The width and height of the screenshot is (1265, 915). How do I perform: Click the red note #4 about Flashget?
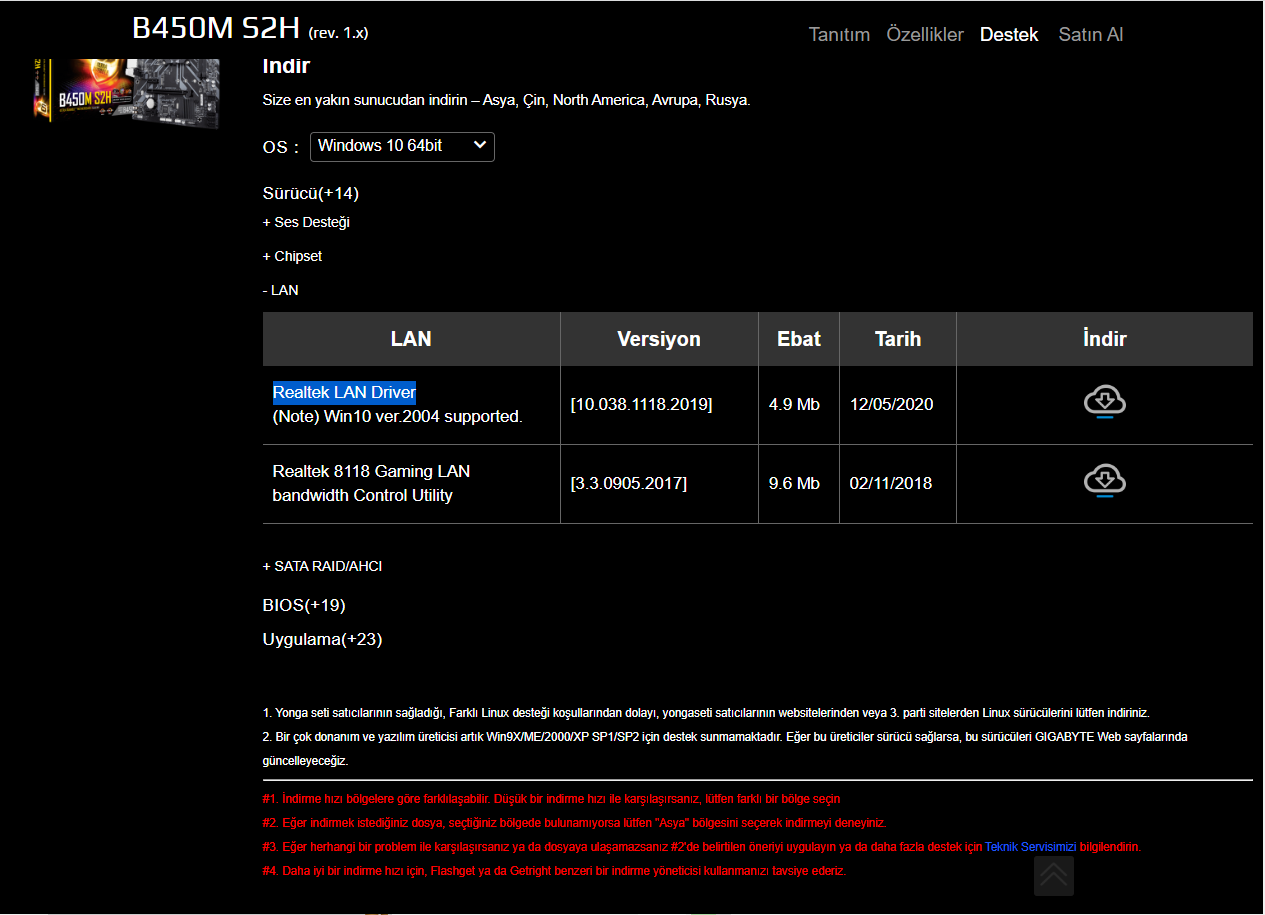554,871
